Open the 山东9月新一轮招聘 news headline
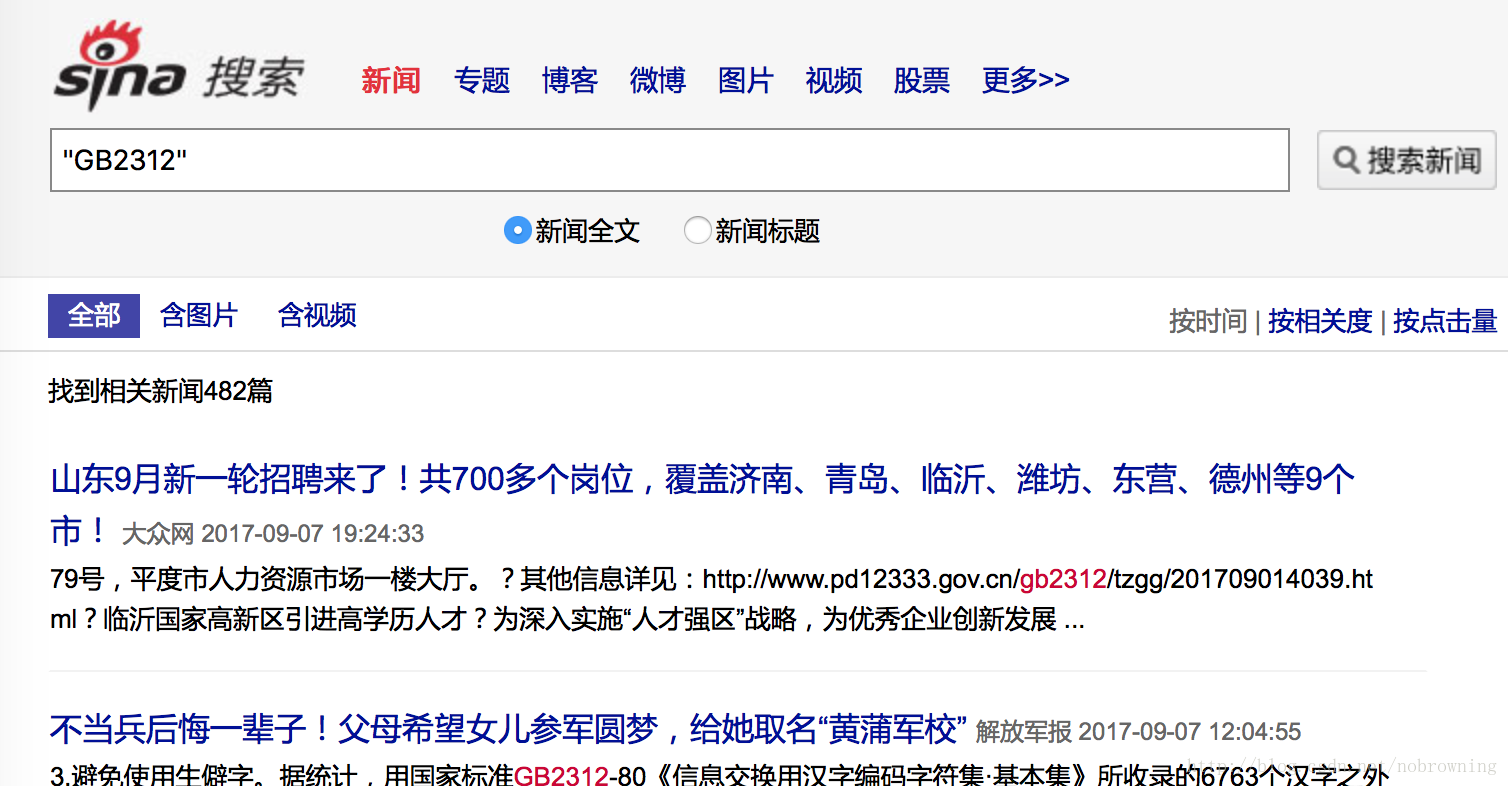 [702, 505]
